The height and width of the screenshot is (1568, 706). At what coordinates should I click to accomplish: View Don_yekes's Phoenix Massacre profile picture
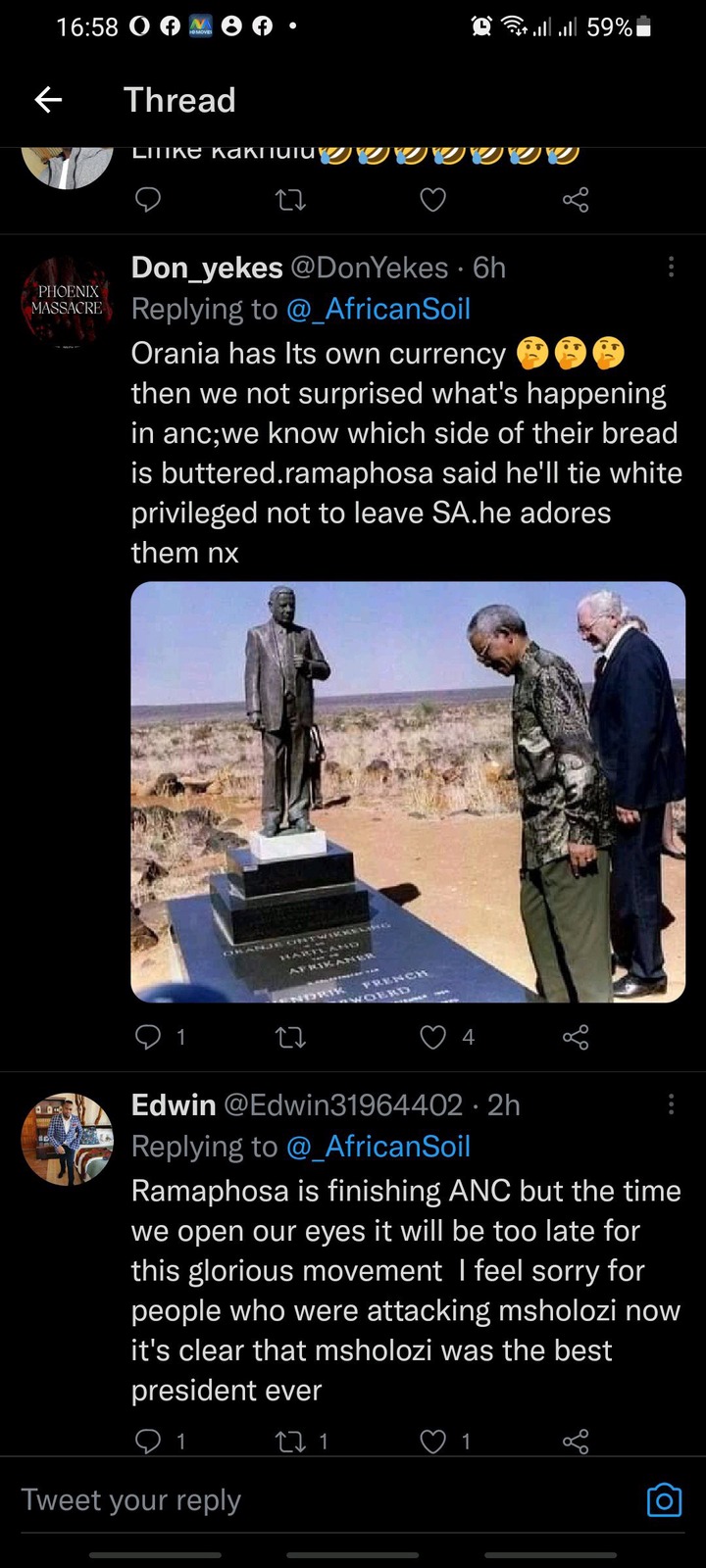coord(67,301)
